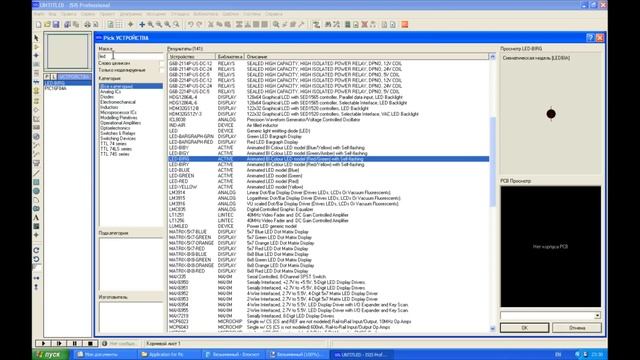The width and height of the screenshot is (640, 360).
Task: Open the PCB package dropdown above OK
Action: click(597, 316)
